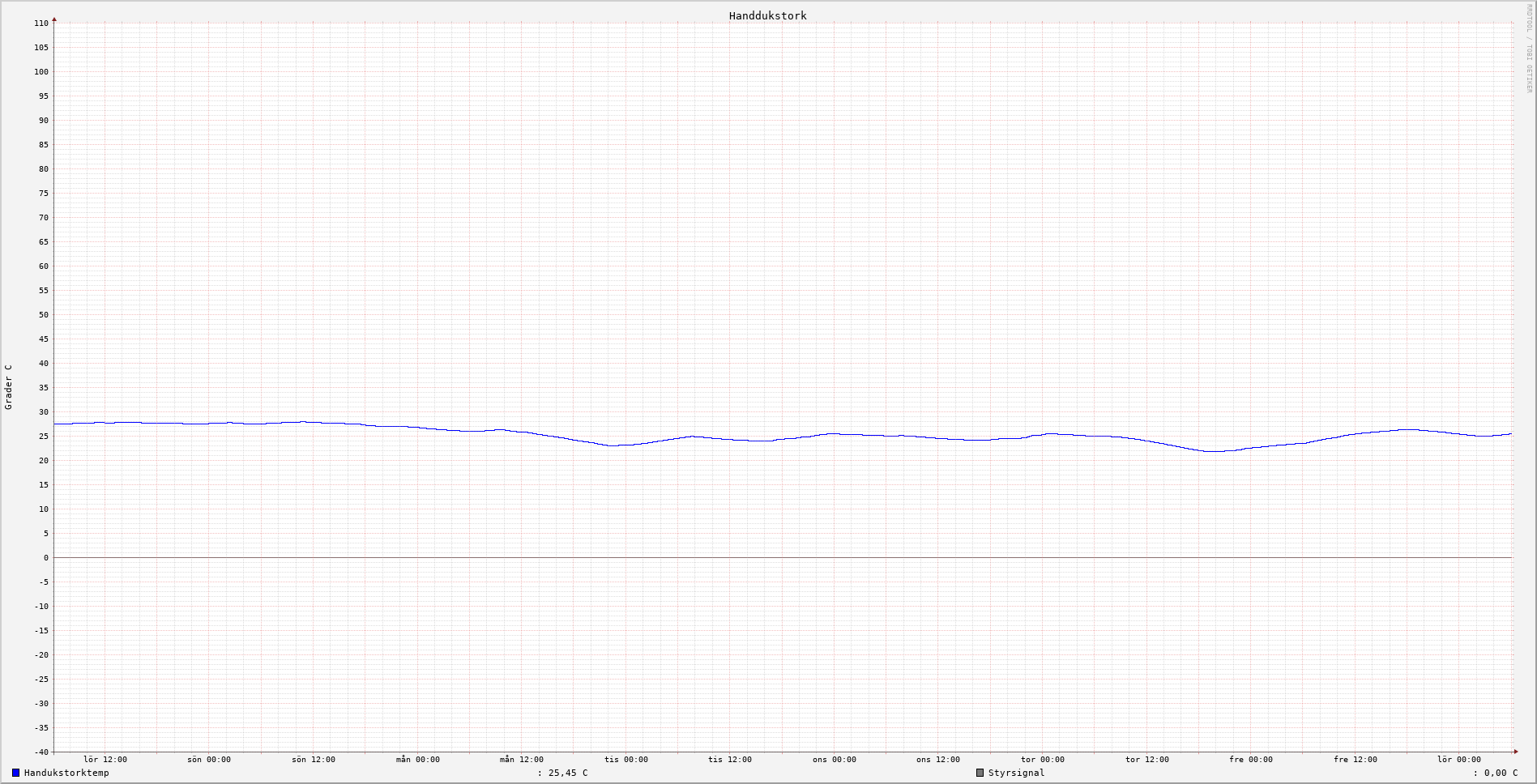Click the 0 tick label on Y-axis
Image resolution: width=1537 pixels, height=784 pixels.
(x=46, y=557)
